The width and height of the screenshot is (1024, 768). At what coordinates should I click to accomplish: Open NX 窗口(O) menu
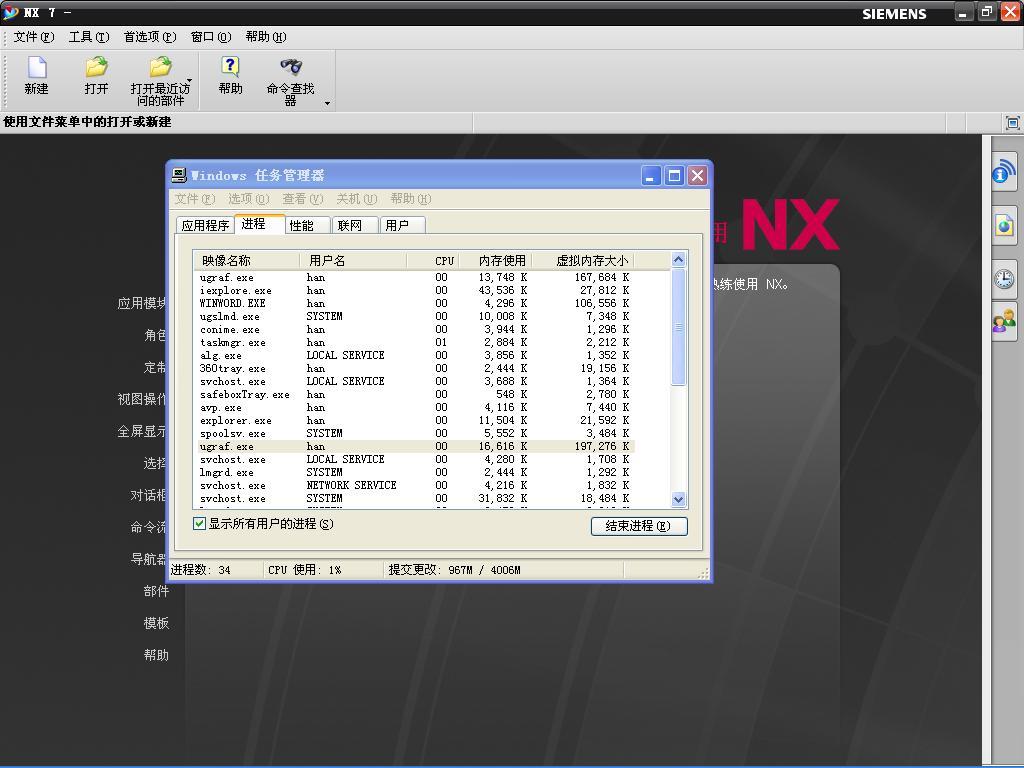coord(211,37)
